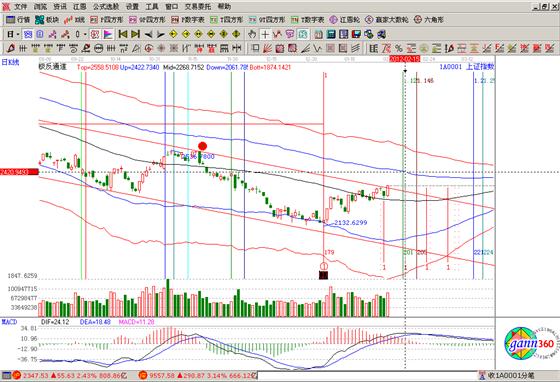Screen dimensions: 560x382
Task: Select the hand pan tool
Action: click(x=252, y=34)
